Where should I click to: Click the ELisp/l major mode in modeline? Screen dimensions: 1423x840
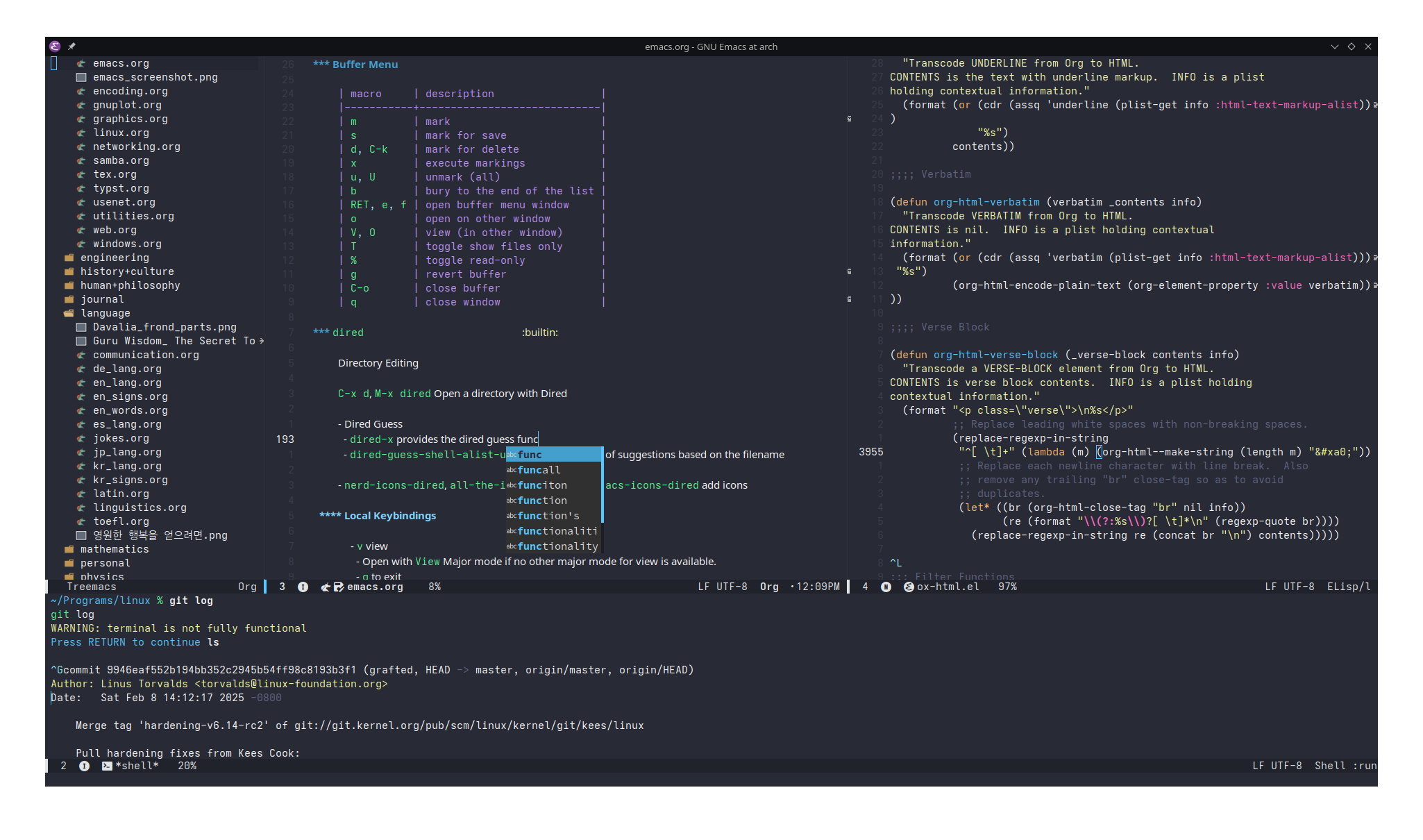point(1349,587)
